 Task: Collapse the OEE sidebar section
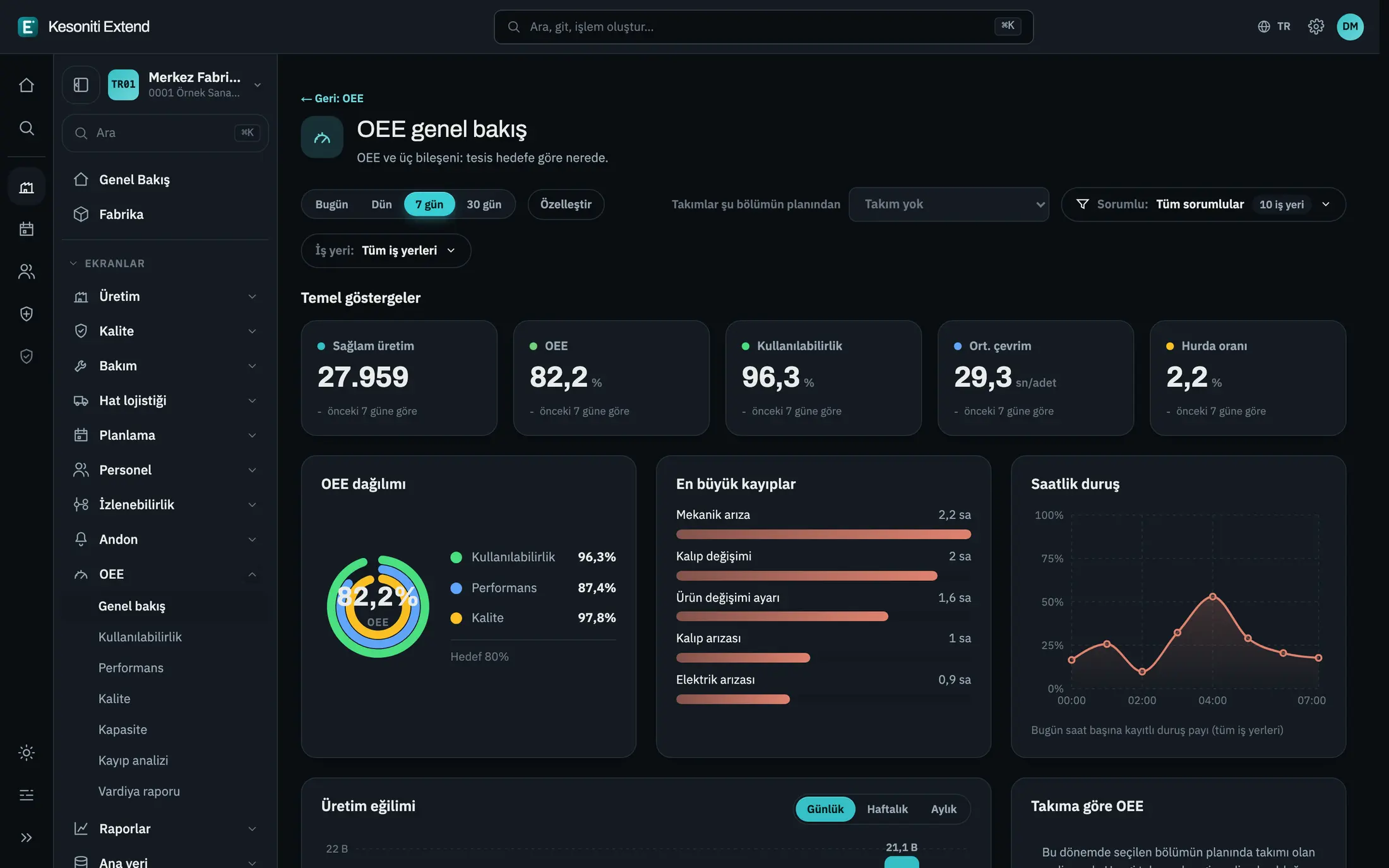(x=165, y=574)
